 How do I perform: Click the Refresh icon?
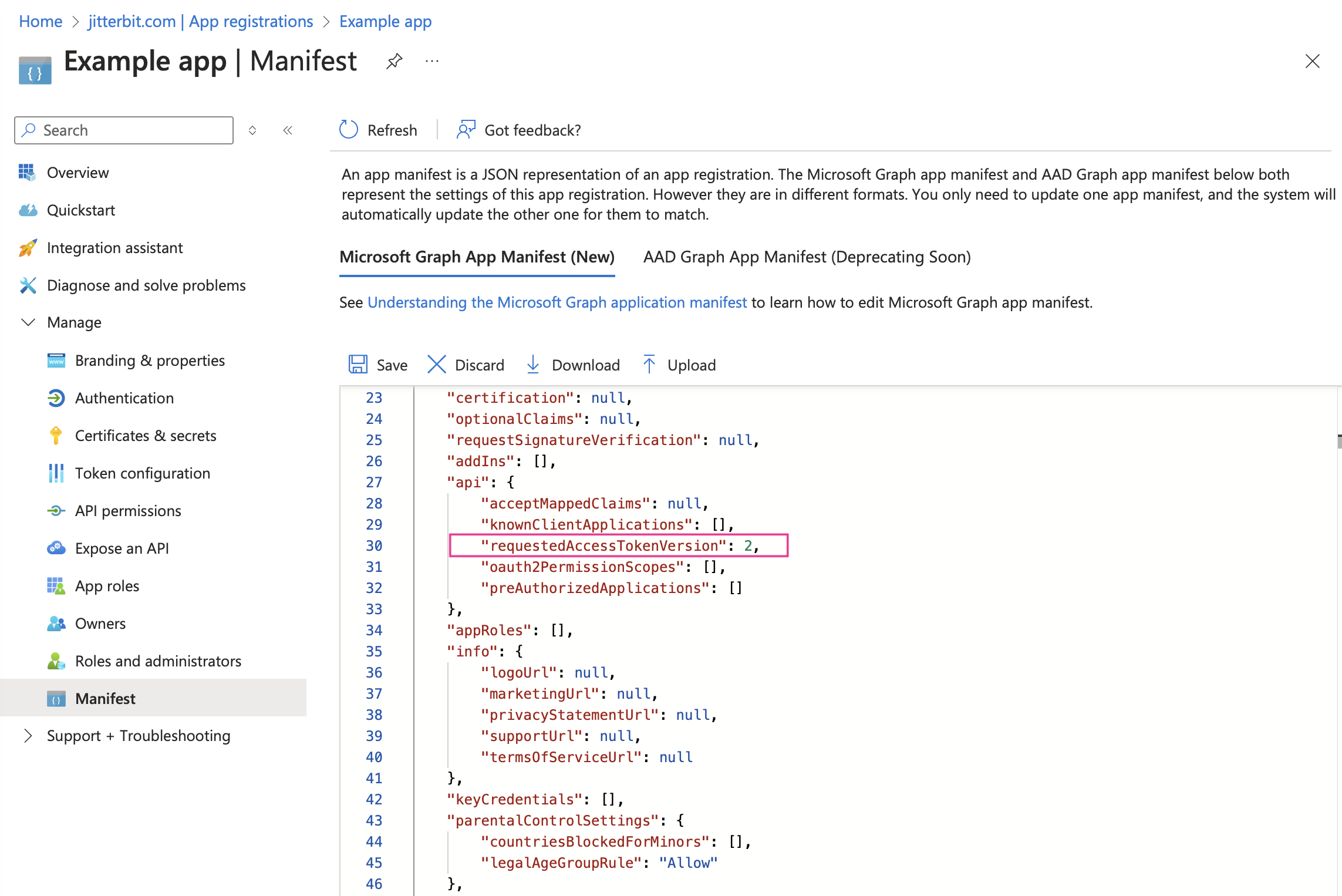(349, 130)
